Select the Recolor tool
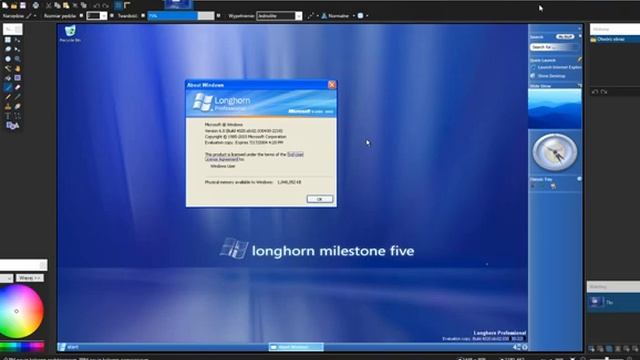This screenshot has width=640, height=360. [17, 106]
